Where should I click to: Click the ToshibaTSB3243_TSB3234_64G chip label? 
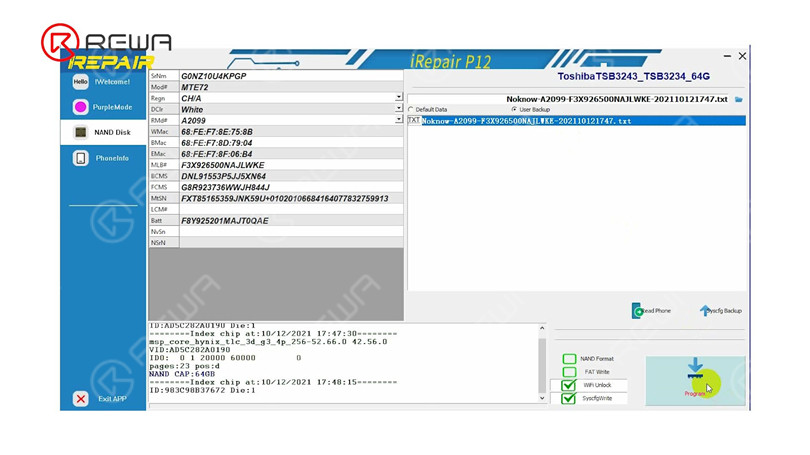click(633, 76)
